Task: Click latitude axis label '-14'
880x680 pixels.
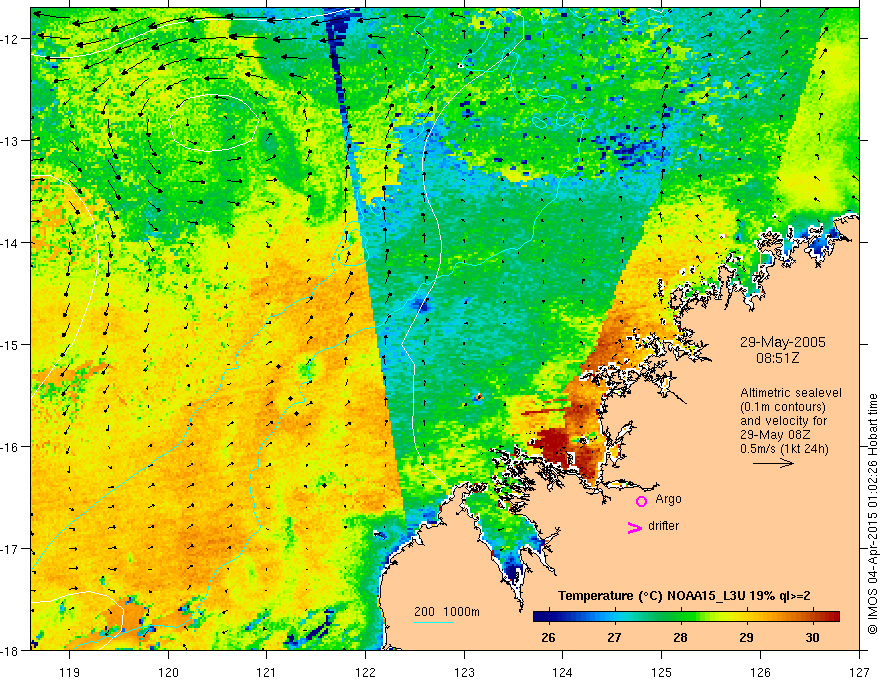Action: (x=11, y=243)
